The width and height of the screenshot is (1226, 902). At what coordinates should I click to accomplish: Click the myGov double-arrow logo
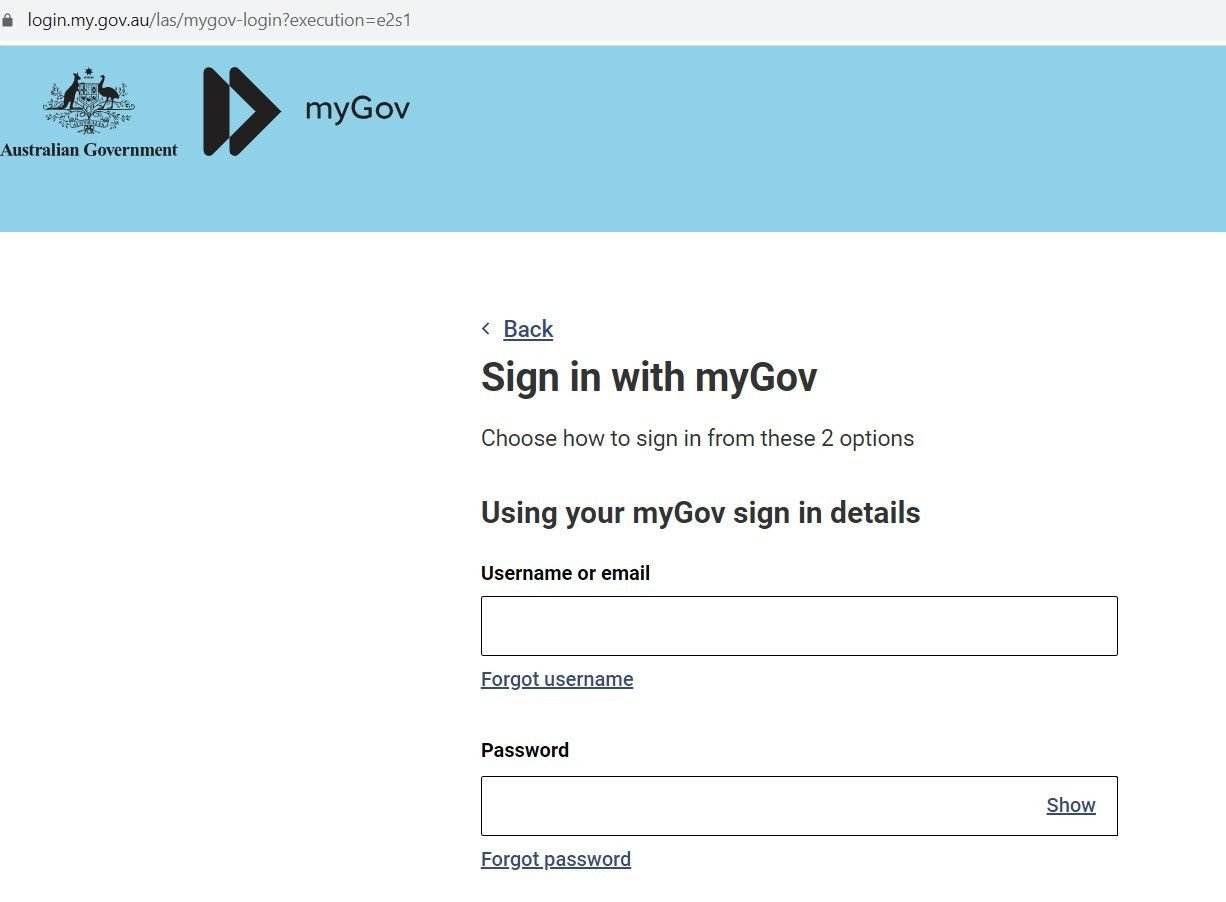coord(242,111)
